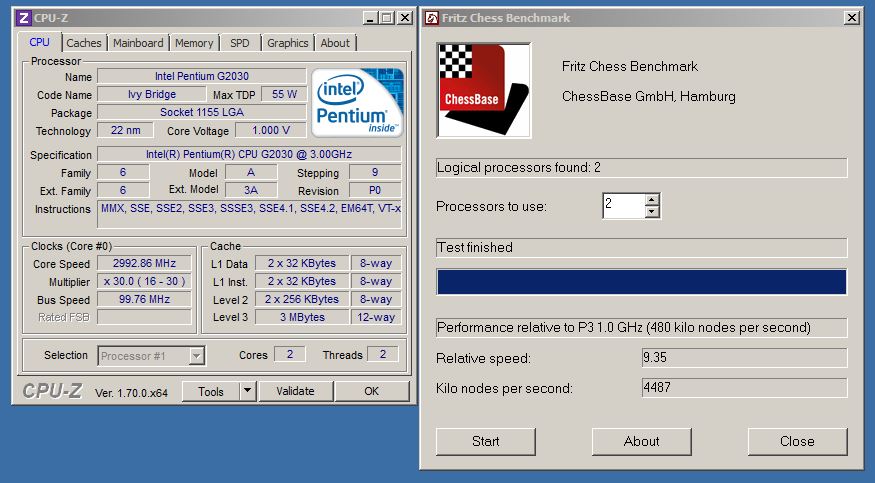875x483 pixels.
Task: Increase the processors to use value
Action: [x=652, y=200]
